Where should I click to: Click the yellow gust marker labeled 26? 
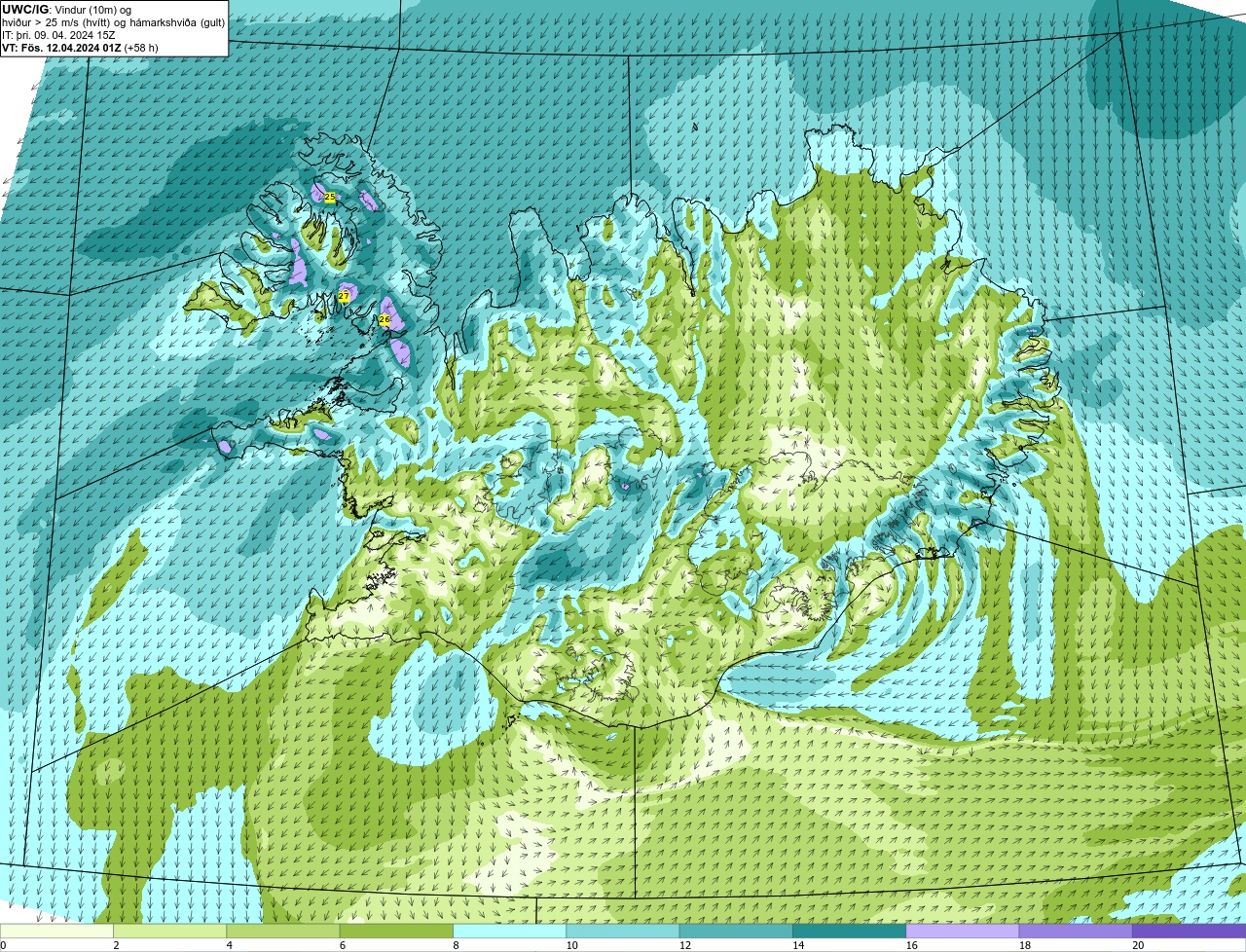(385, 319)
